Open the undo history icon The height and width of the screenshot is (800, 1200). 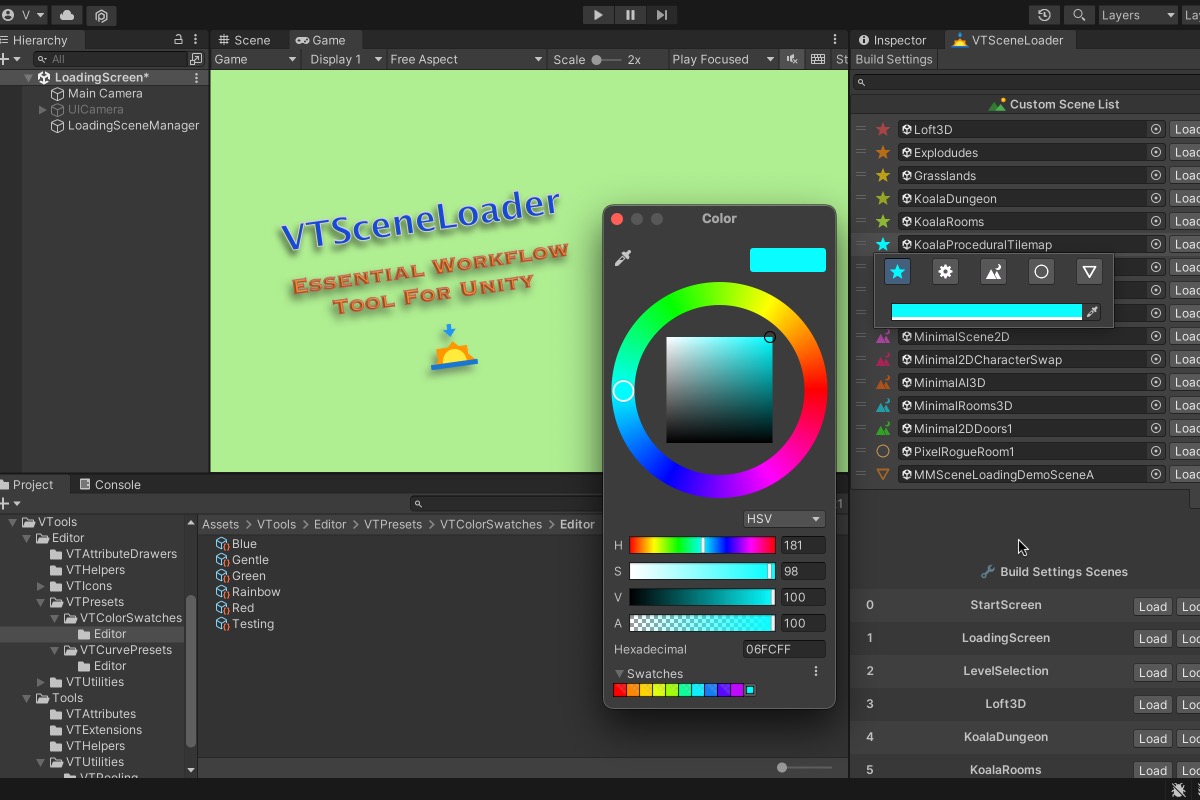pyautogui.click(x=1045, y=15)
